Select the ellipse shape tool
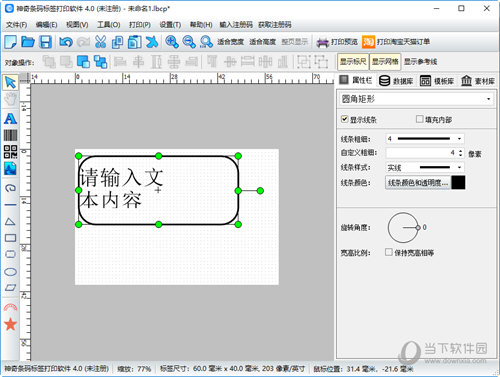500x377 pixels. [x=10, y=272]
